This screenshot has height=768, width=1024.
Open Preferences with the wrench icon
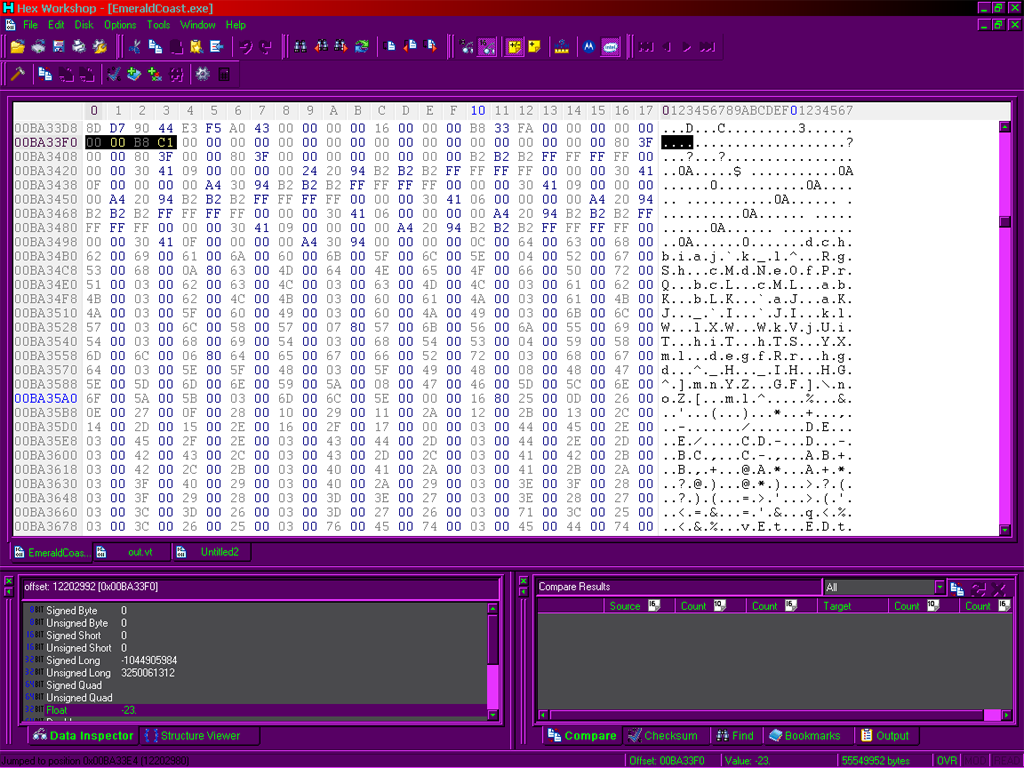[100, 46]
